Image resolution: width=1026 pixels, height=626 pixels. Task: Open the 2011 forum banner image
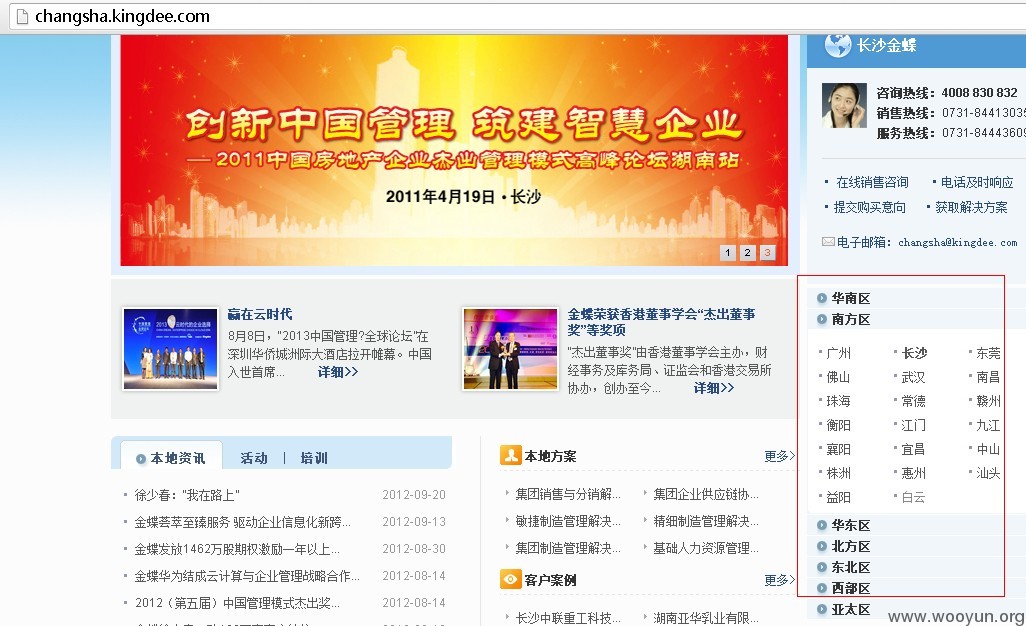point(454,150)
